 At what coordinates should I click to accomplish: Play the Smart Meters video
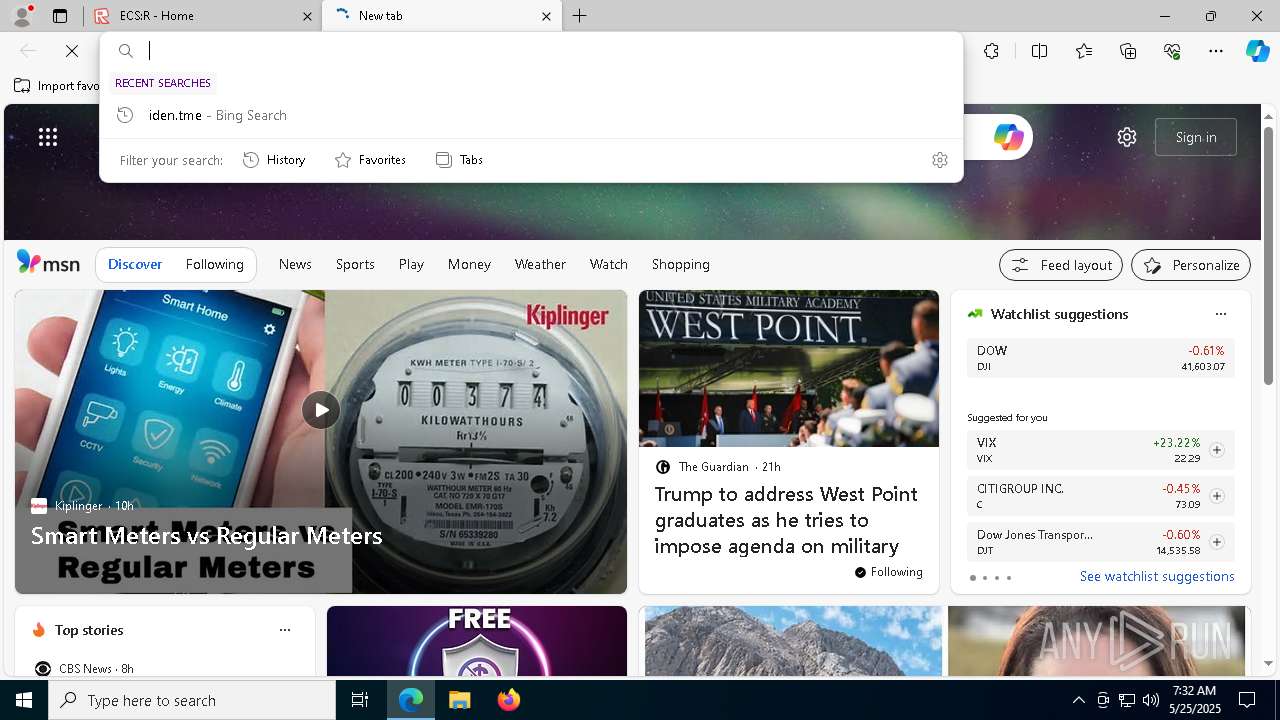(x=321, y=410)
